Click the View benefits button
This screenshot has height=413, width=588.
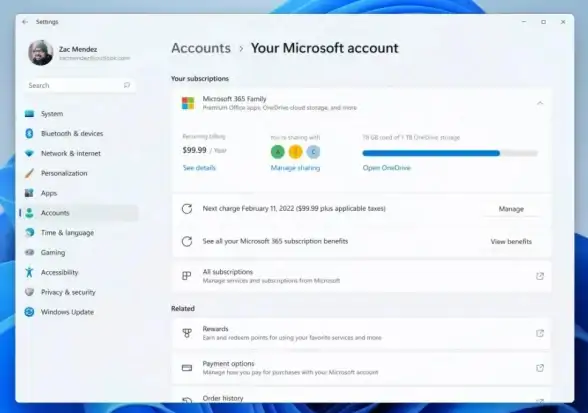[x=511, y=242]
